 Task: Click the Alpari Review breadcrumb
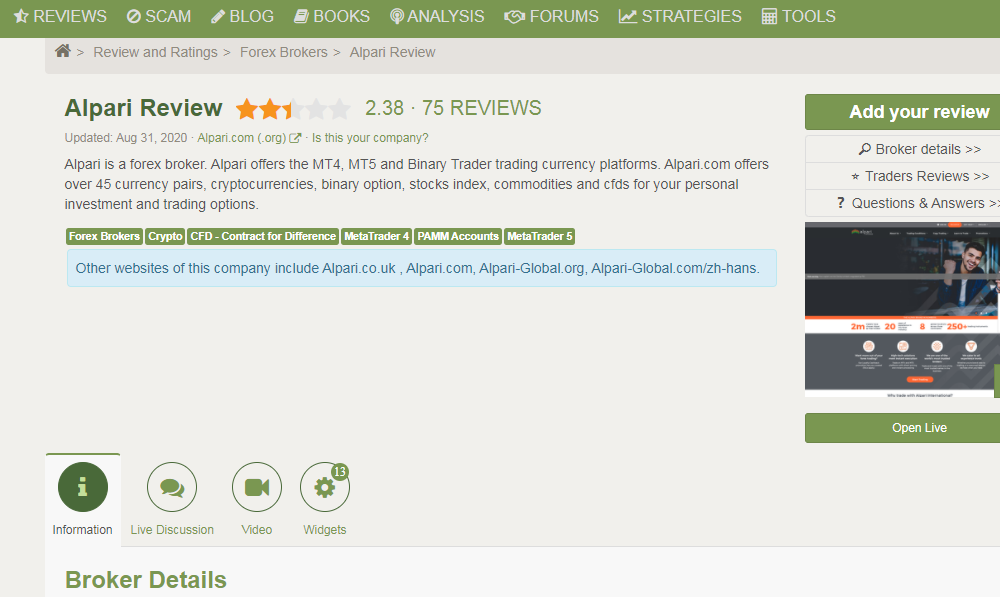click(x=392, y=52)
